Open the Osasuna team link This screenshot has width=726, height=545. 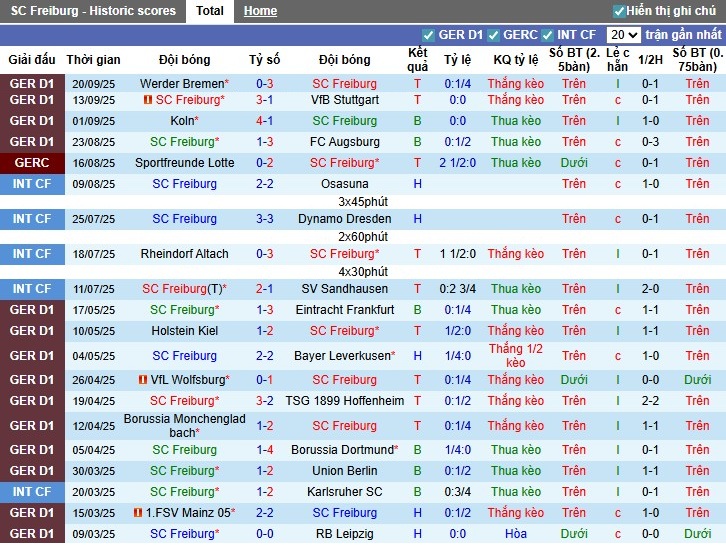click(x=344, y=184)
